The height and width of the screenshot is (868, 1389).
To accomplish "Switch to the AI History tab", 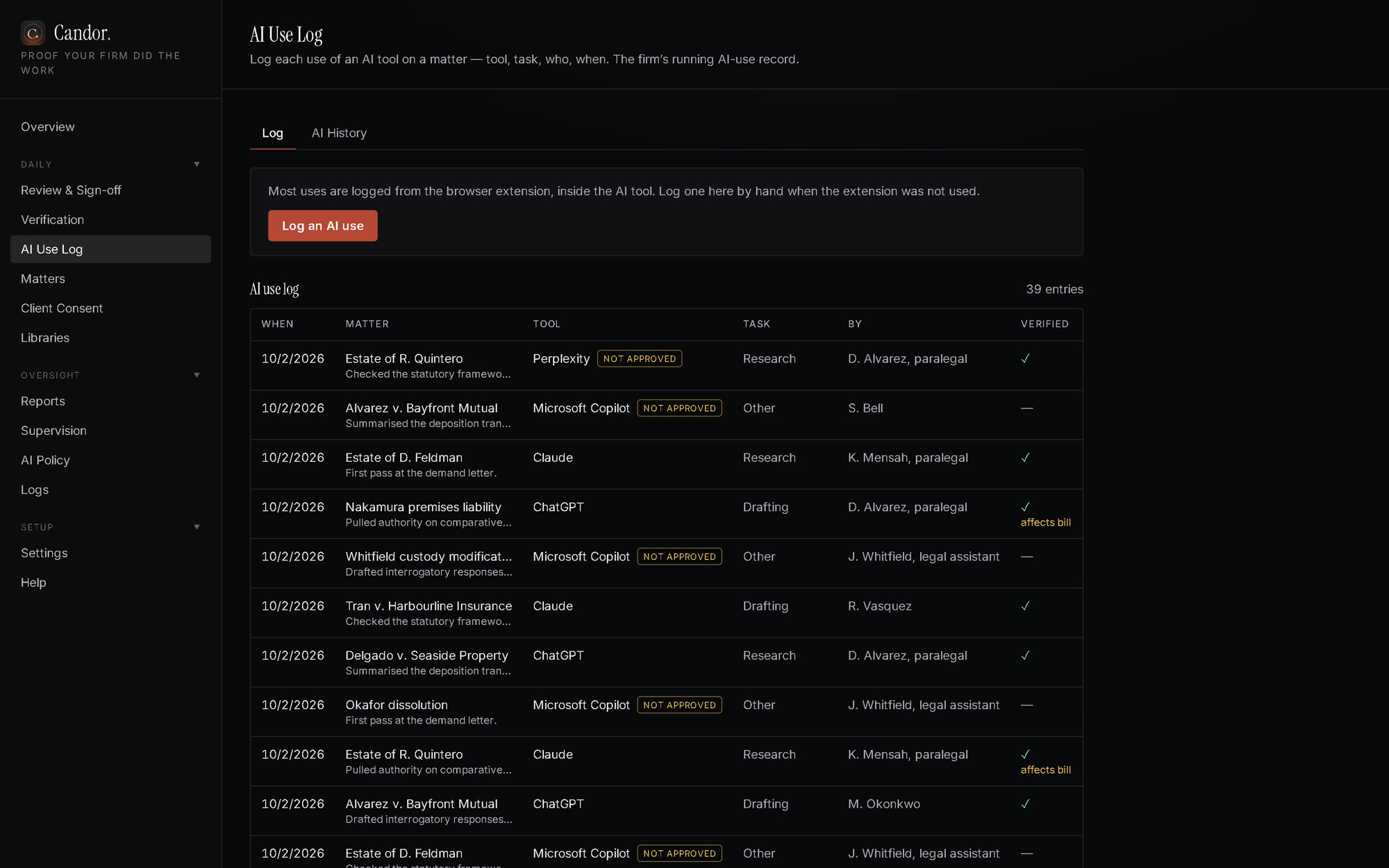I will (339, 133).
